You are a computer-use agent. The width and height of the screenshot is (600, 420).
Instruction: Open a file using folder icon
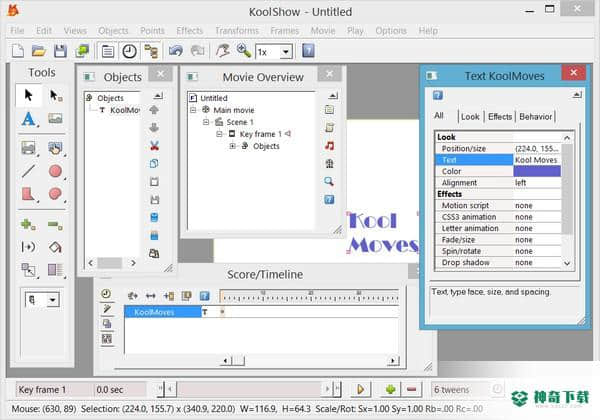tap(39, 51)
